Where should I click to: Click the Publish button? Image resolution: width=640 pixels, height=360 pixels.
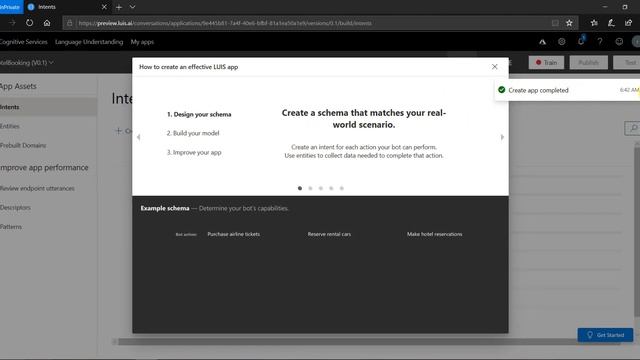588,62
